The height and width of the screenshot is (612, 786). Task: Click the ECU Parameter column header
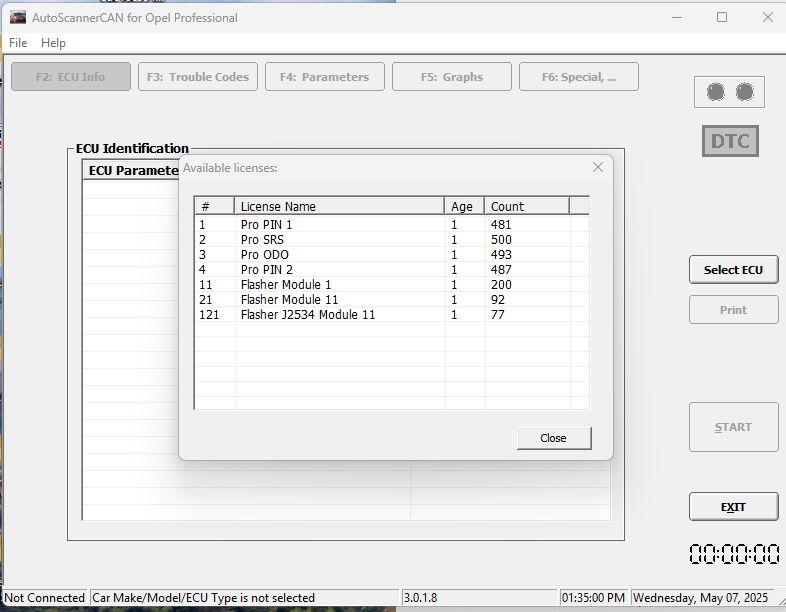[131, 170]
